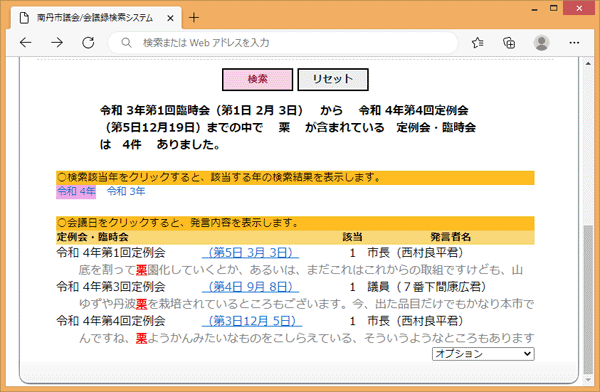Open the browser settings ellipsis menu

click(x=574, y=42)
